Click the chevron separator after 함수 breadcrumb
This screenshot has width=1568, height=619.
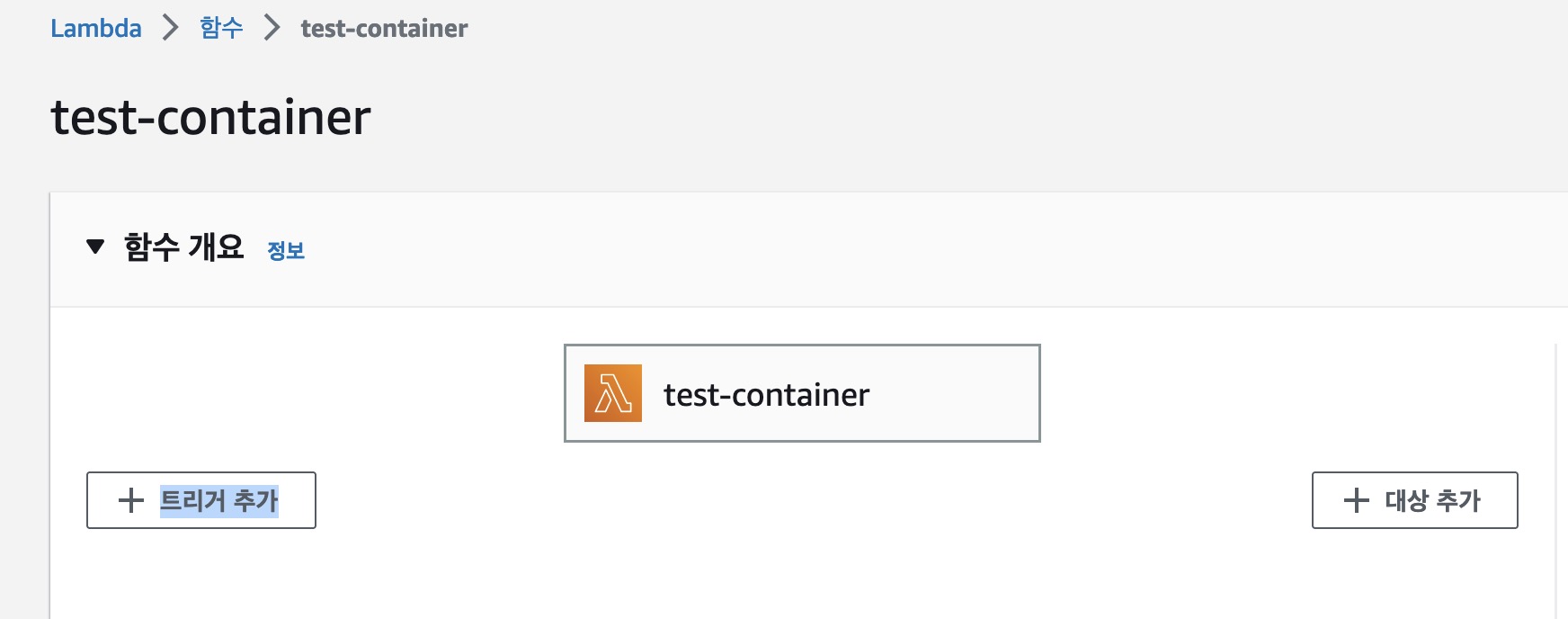click(272, 28)
